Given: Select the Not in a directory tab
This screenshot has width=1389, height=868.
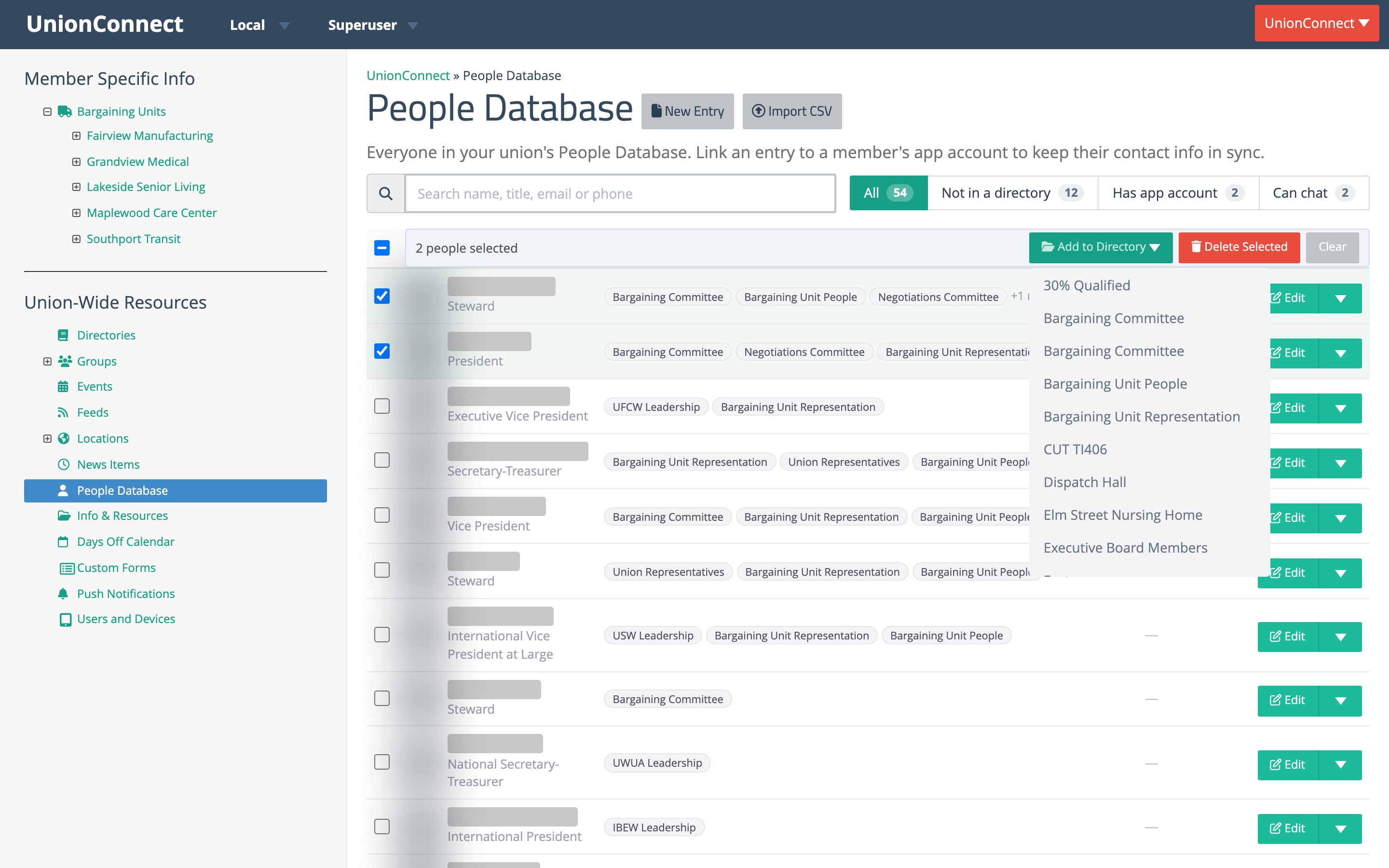Looking at the screenshot, I should click(x=1012, y=193).
